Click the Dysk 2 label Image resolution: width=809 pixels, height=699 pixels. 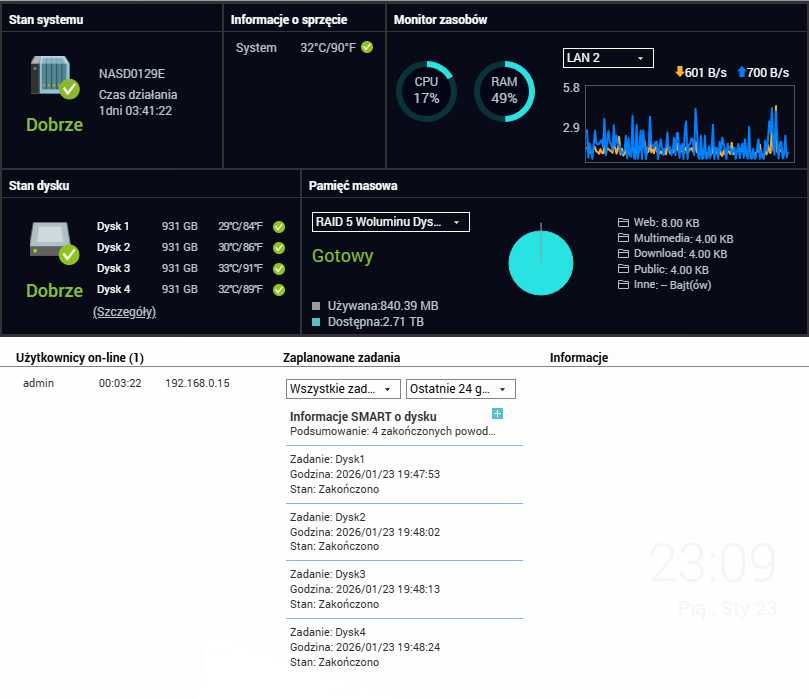point(114,248)
